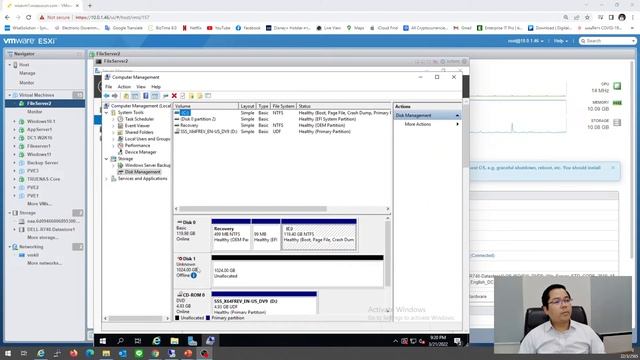640x360 pixels.
Task: Open the Help menu in Computer Management
Action: [x=156, y=87]
